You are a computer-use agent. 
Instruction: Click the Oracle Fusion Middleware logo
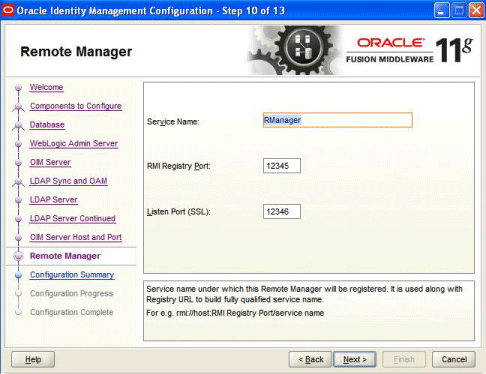pyautogui.click(x=409, y=50)
